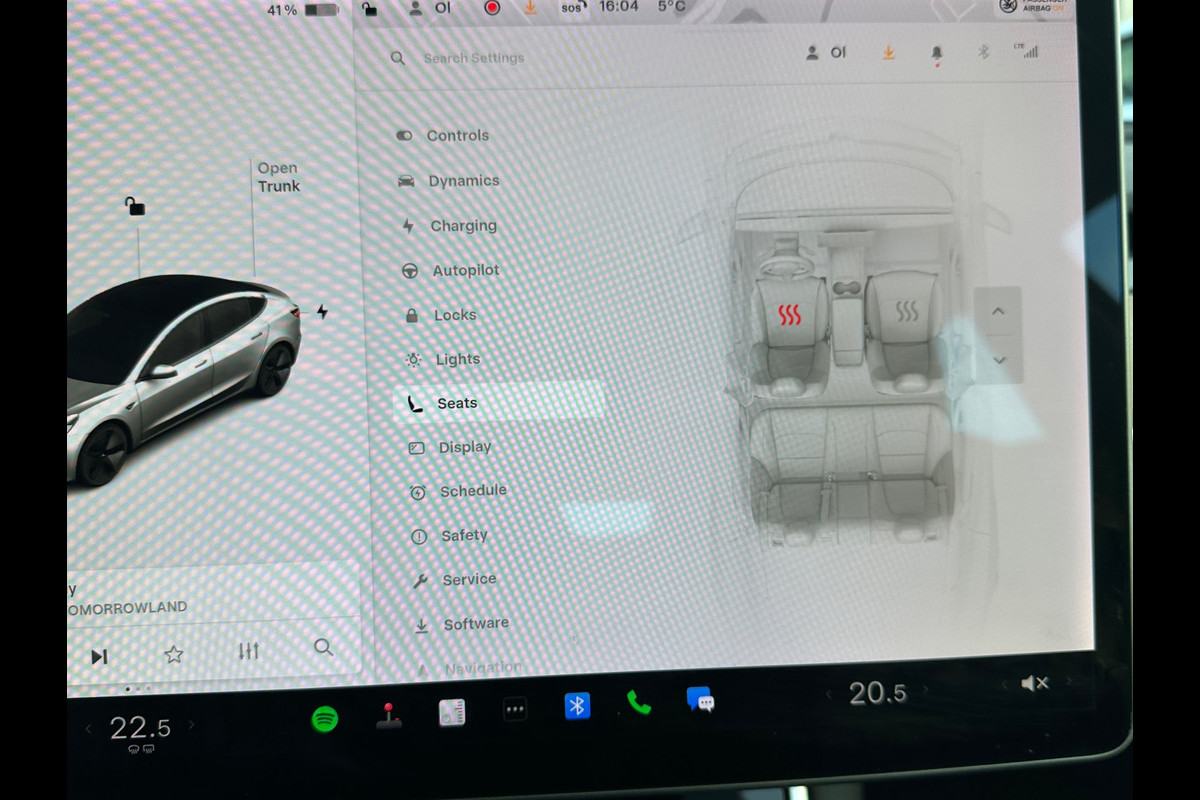Raise driver temperature with right chevron
The image size is (1200, 800).
(x=192, y=725)
